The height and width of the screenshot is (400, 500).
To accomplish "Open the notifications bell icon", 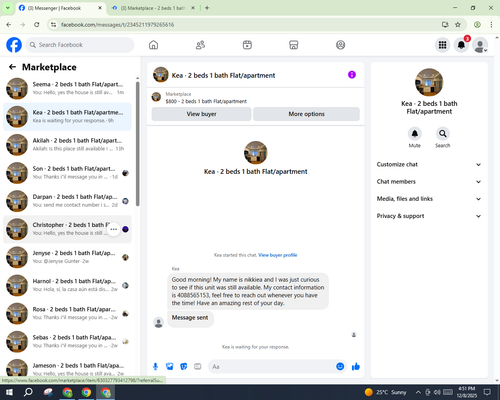I will 461,45.
